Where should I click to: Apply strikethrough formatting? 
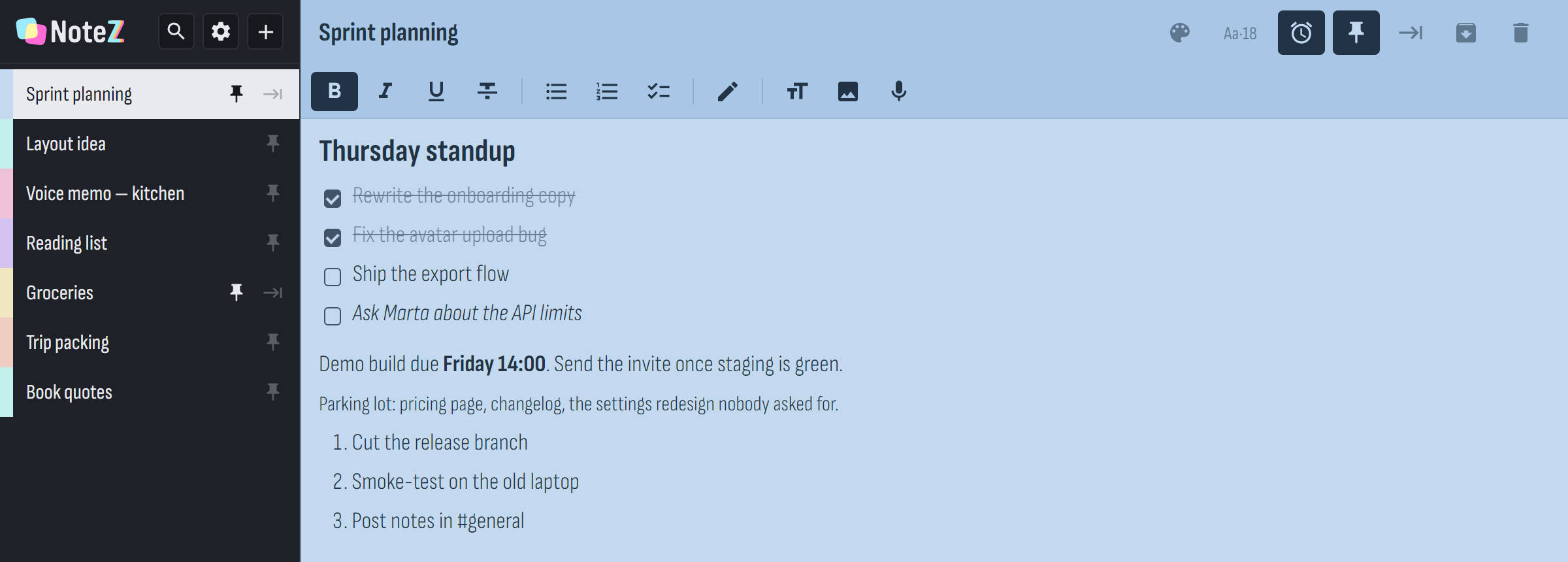[x=487, y=91]
